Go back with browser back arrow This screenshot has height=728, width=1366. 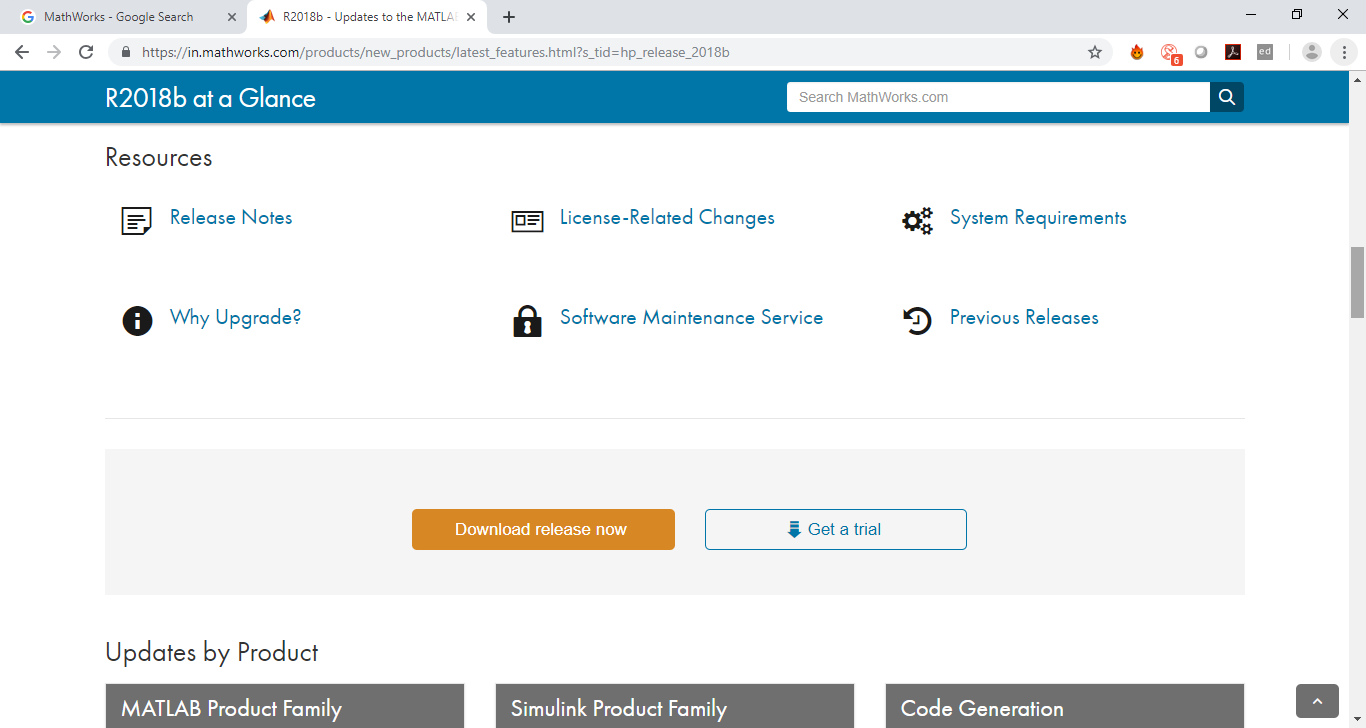[22, 52]
